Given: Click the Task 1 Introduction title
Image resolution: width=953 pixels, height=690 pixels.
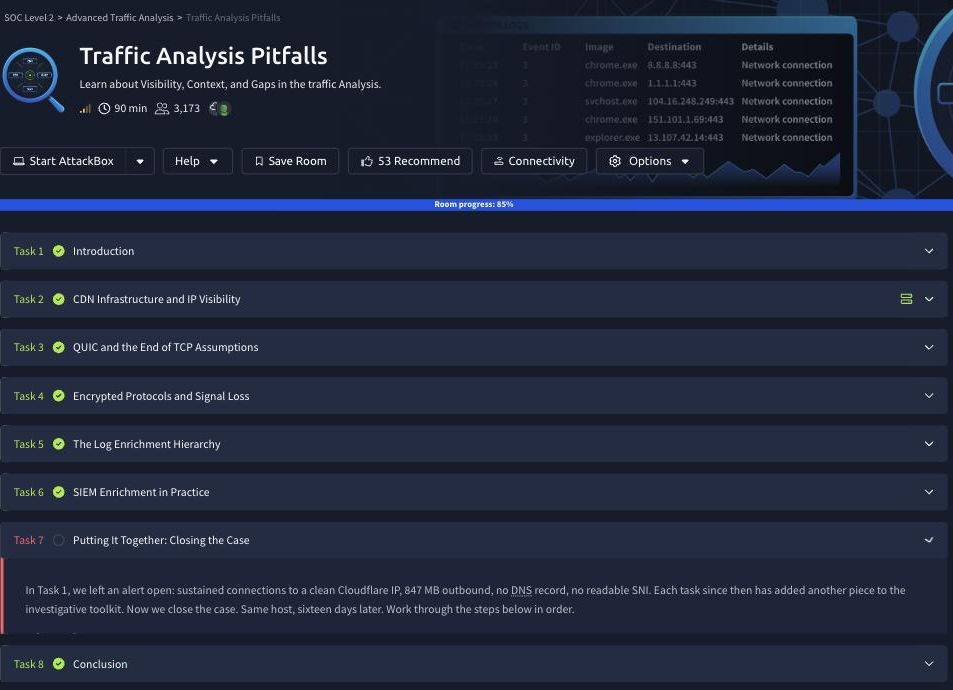Looking at the screenshot, I should (x=103, y=251).
